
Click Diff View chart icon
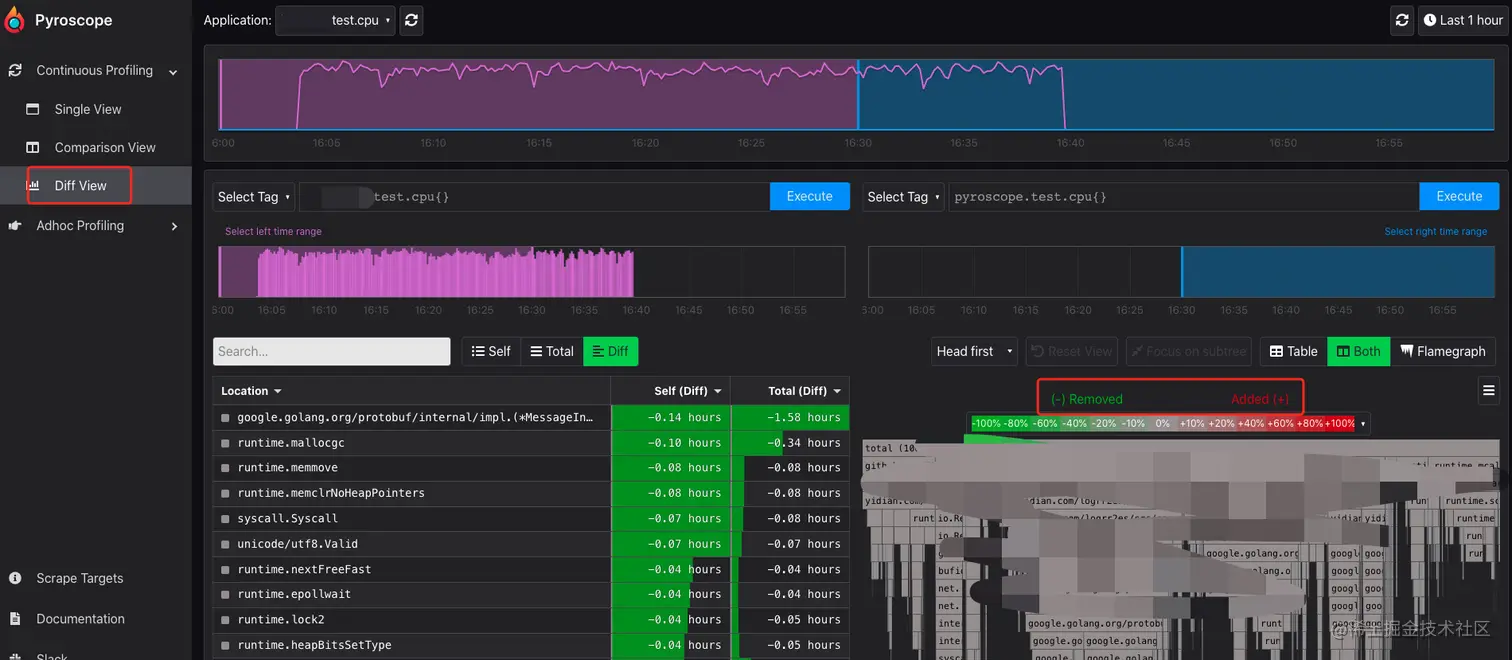(33, 185)
